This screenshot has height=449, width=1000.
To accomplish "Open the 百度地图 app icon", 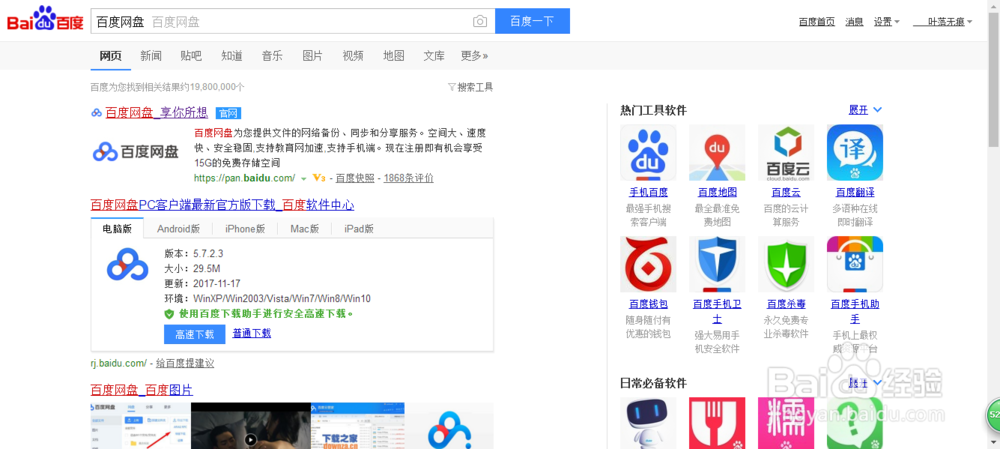I will pos(717,152).
